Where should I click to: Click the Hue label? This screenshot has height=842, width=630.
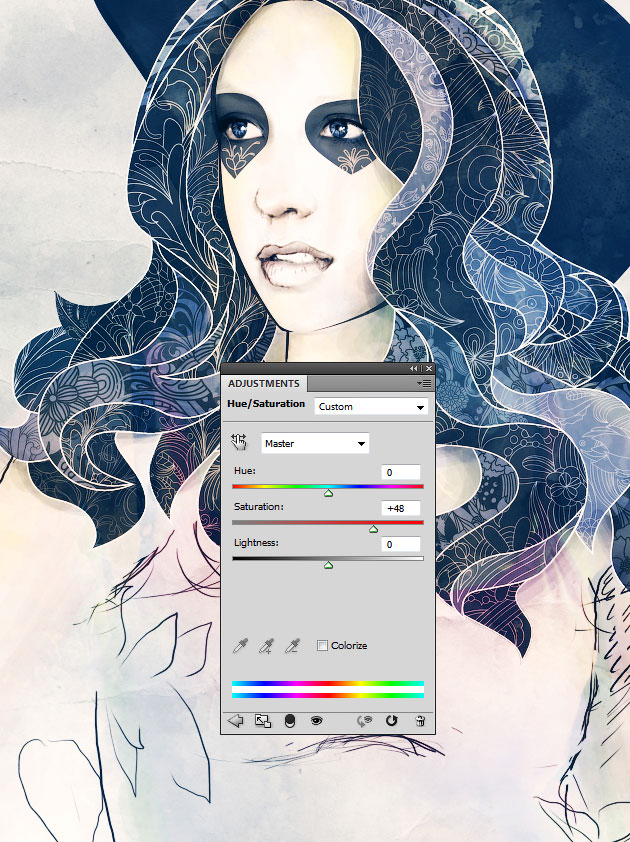[245, 470]
